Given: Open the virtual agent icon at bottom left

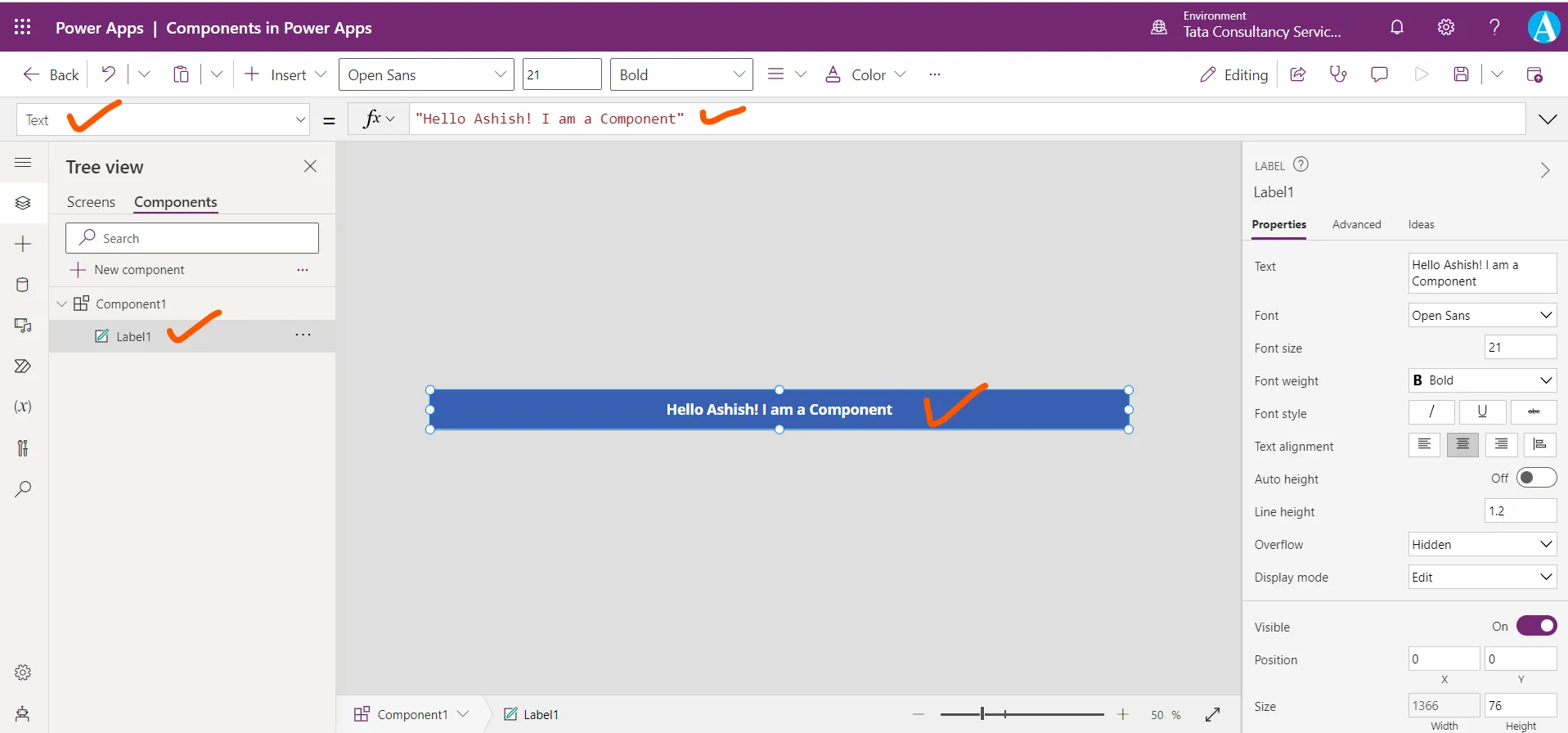Looking at the screenshot, I should coord(23,713).
